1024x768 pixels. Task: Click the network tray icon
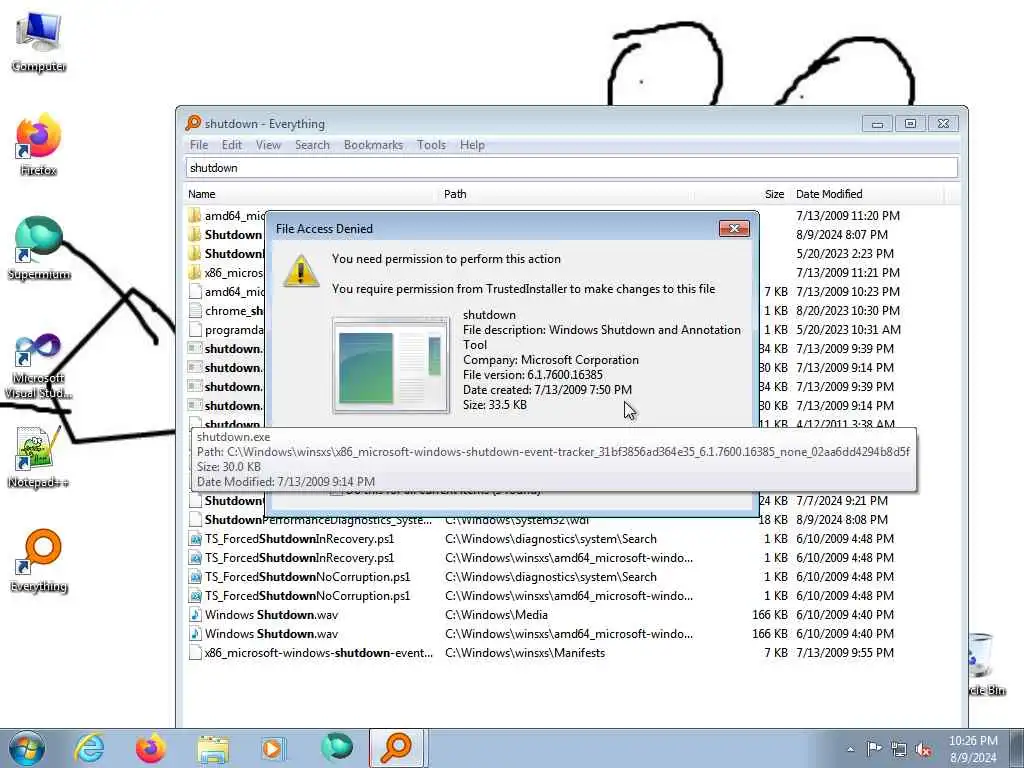point(899,749)
